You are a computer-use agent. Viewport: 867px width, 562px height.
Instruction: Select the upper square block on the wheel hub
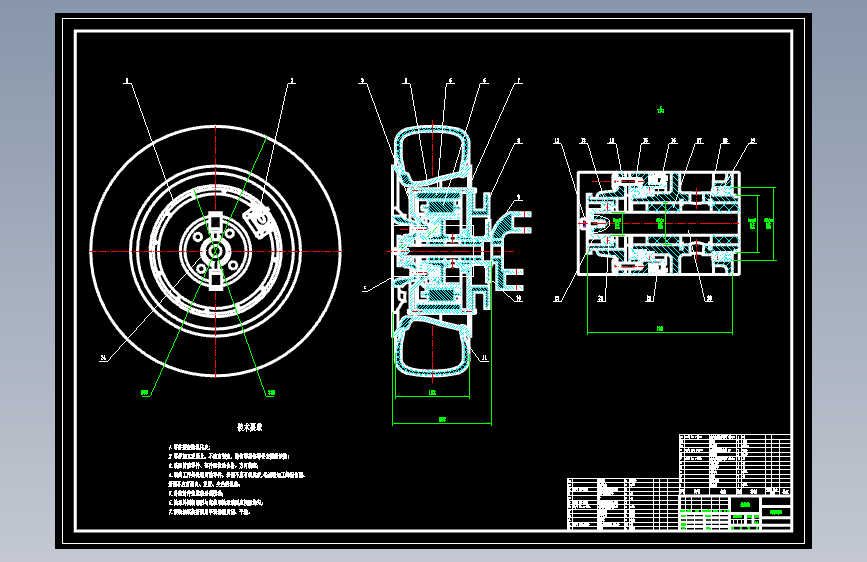(215, 222)
